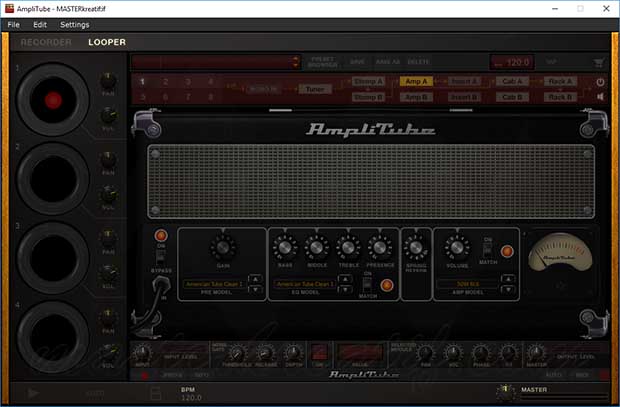Screen dimensions: 620x407
Task: Select the loop 3 circular pad
Action: pos(53,258)
